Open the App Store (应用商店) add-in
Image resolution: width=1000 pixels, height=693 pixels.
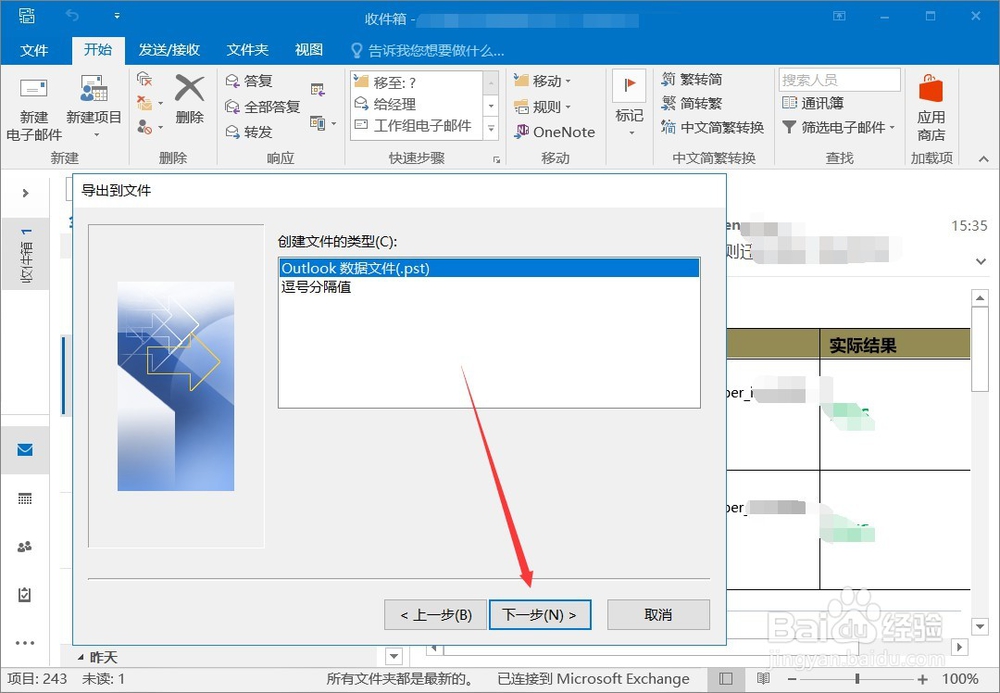(931, 106)
